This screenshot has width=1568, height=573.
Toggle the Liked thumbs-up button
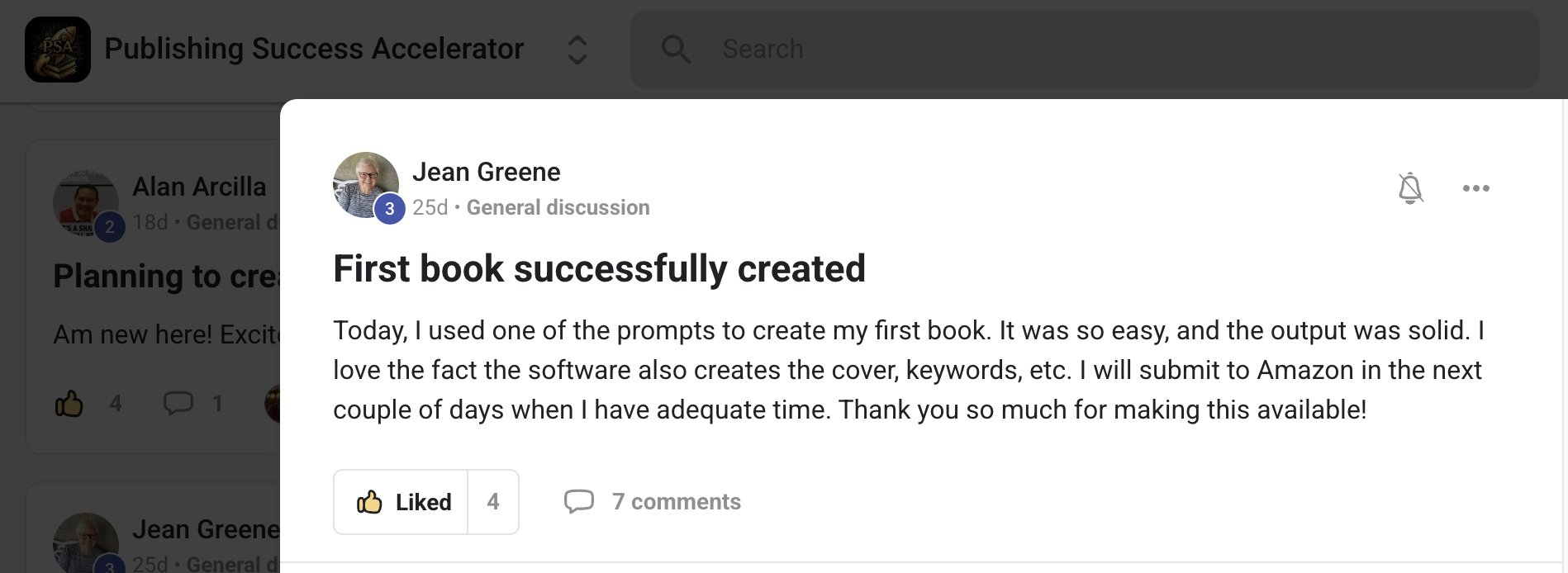point(402,502)
